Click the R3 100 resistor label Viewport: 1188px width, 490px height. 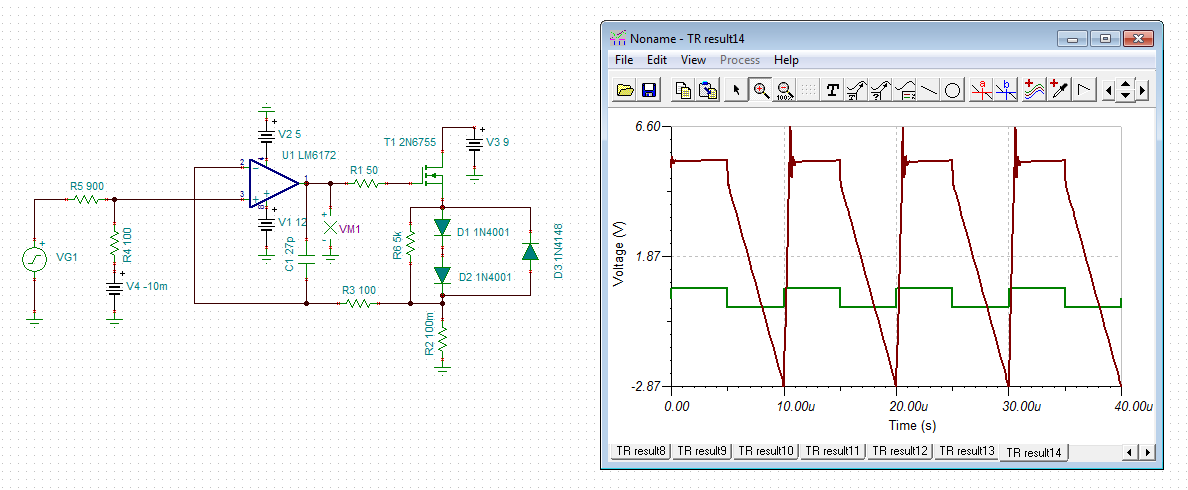tap(358, 289)
